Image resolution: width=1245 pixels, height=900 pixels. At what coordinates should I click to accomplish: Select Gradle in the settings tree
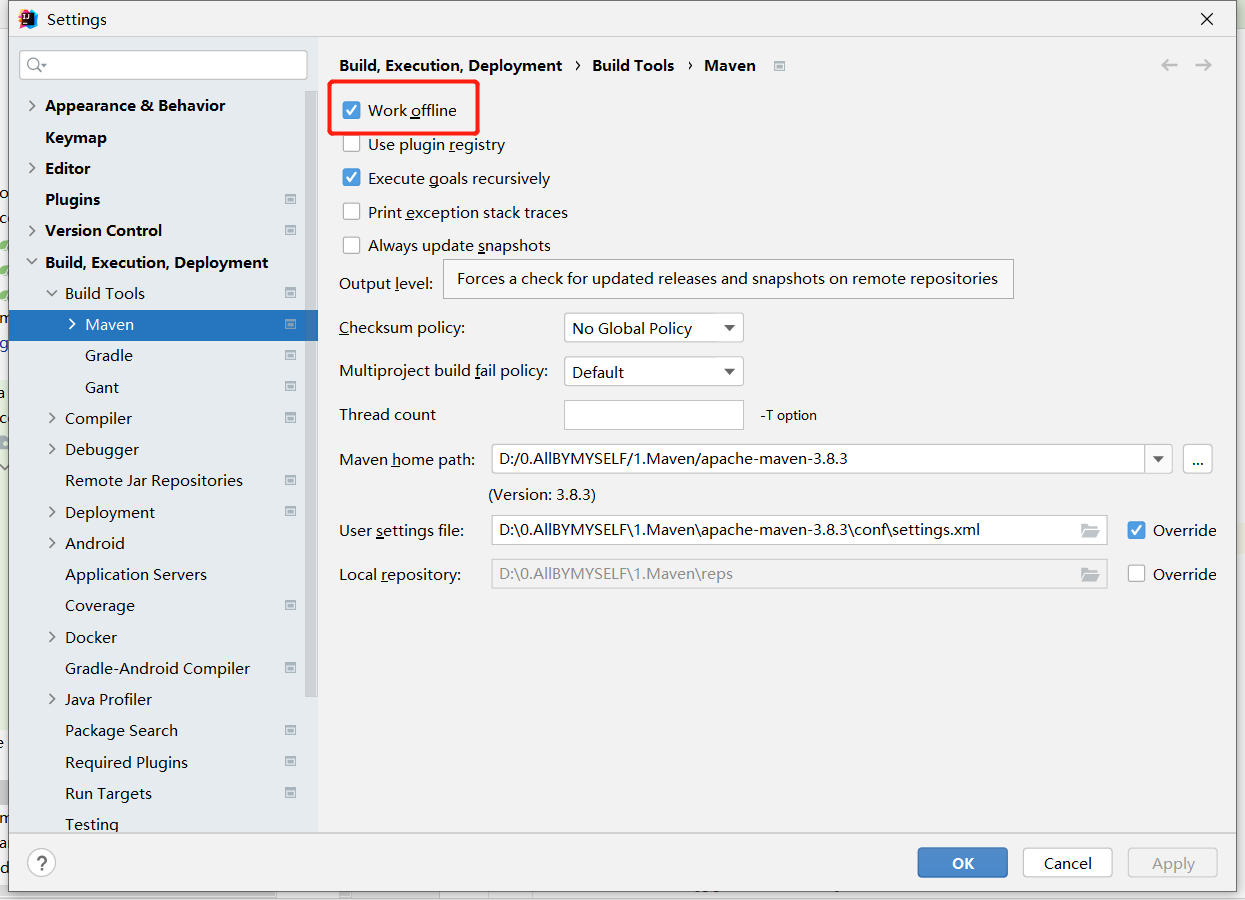point(108,355)
